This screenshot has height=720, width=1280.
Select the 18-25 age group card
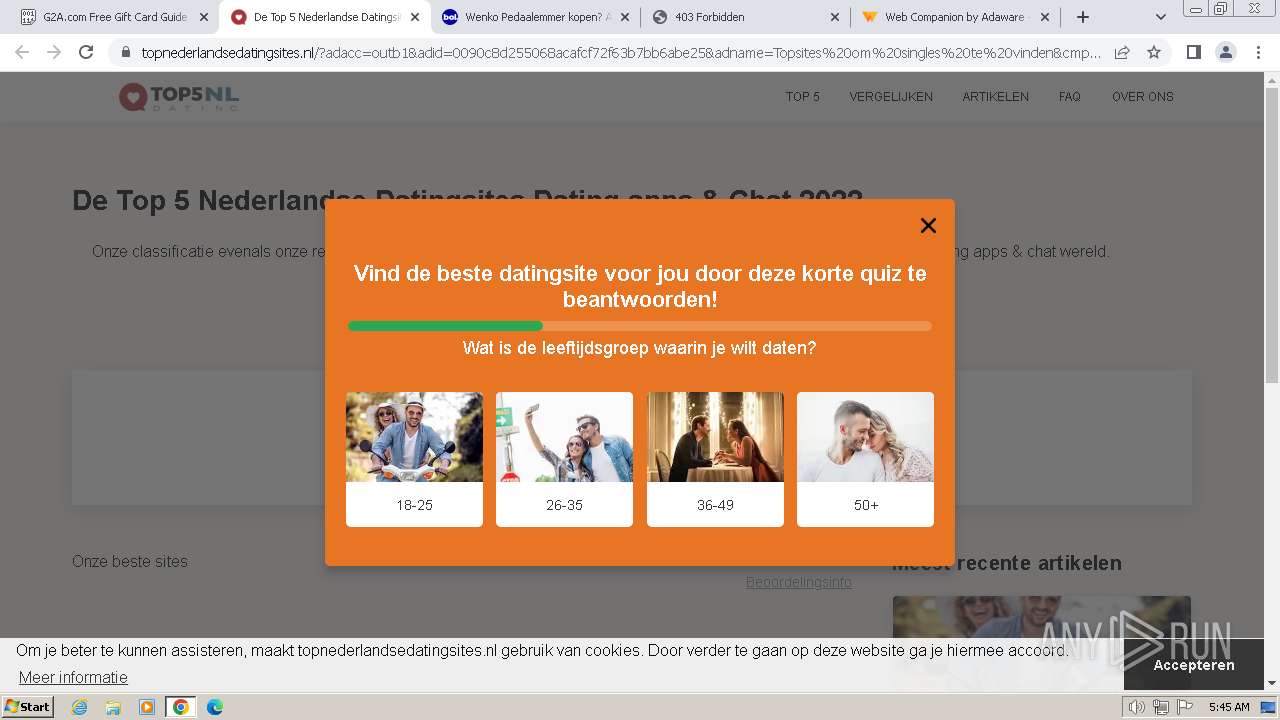[414, 459]
